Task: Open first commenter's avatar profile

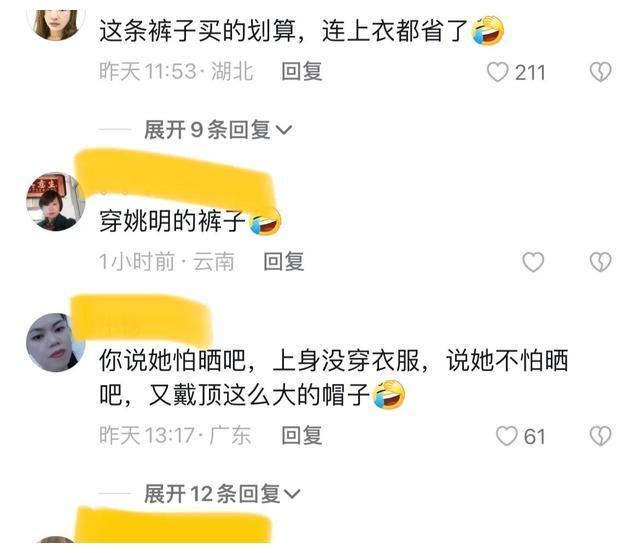Action: tap(56, 24)
